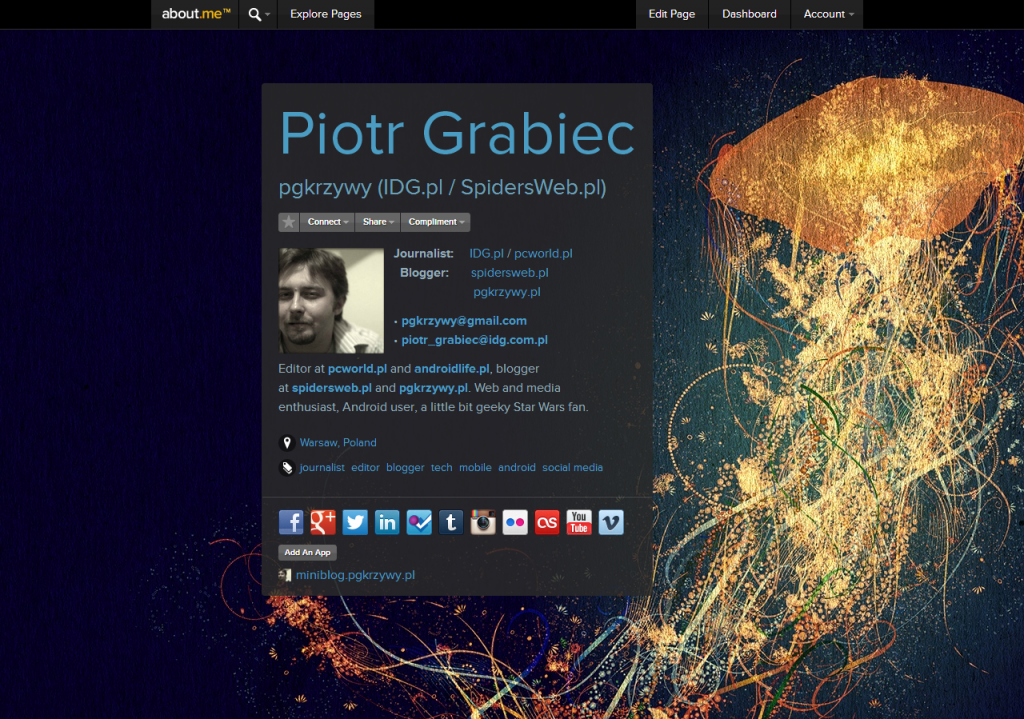Open the Twitter profile icon
The image size is (1024, 719).
[355, 522]
